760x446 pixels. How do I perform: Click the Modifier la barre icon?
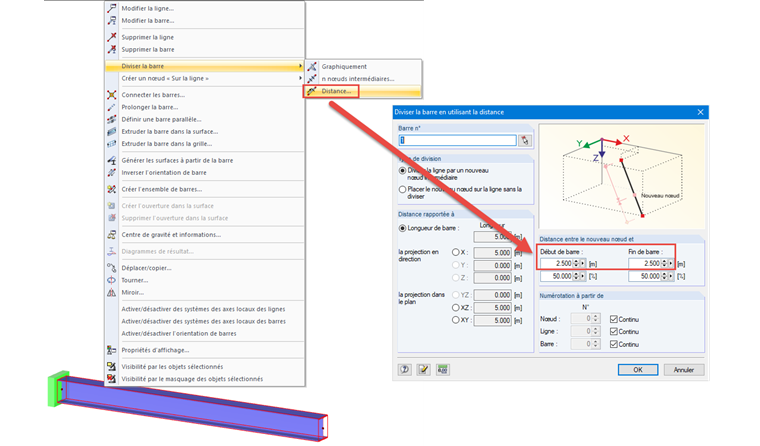[112, 20]
